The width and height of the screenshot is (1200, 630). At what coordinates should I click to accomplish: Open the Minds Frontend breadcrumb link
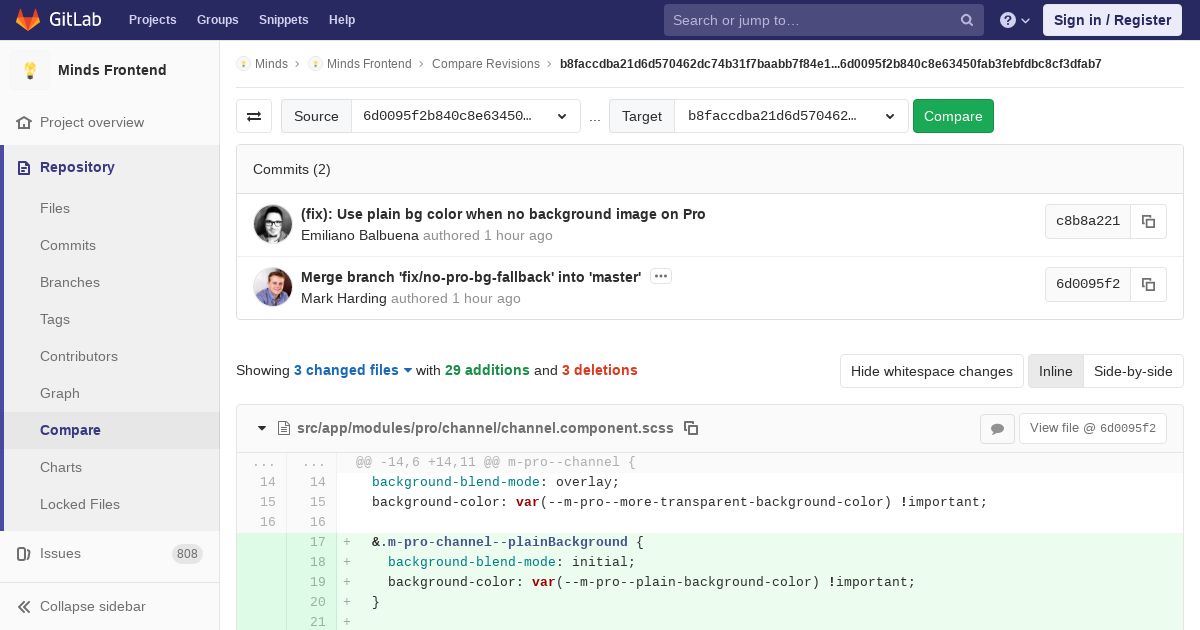point(369,64)
